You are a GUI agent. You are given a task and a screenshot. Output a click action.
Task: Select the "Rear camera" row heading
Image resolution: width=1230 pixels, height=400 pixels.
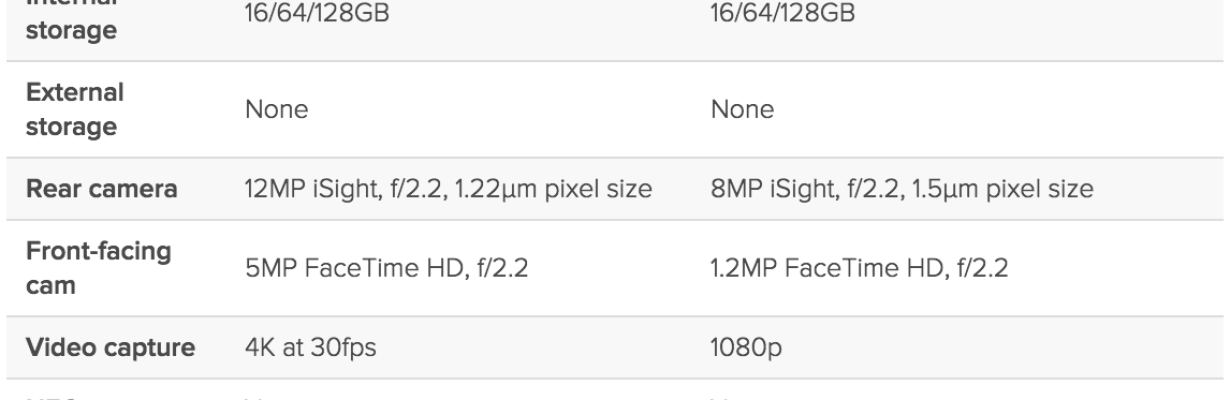pos(101,188)
